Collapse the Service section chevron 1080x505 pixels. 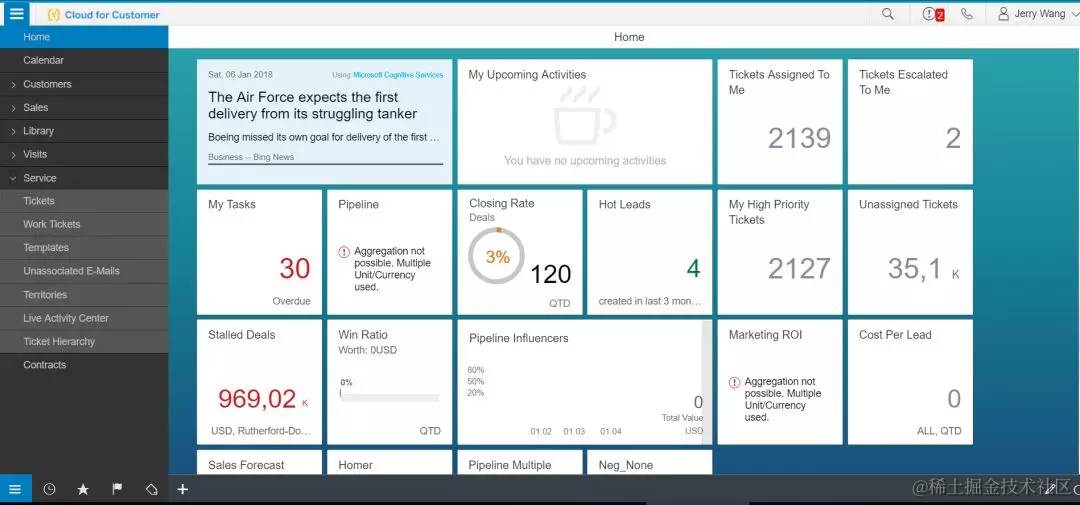(13, 178)
